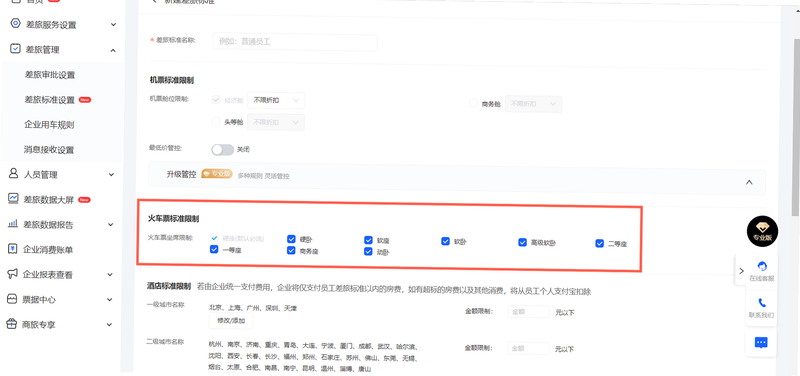
Task: Expand the 差旅数据报告 chevron
Action: [x=110, y=225]
